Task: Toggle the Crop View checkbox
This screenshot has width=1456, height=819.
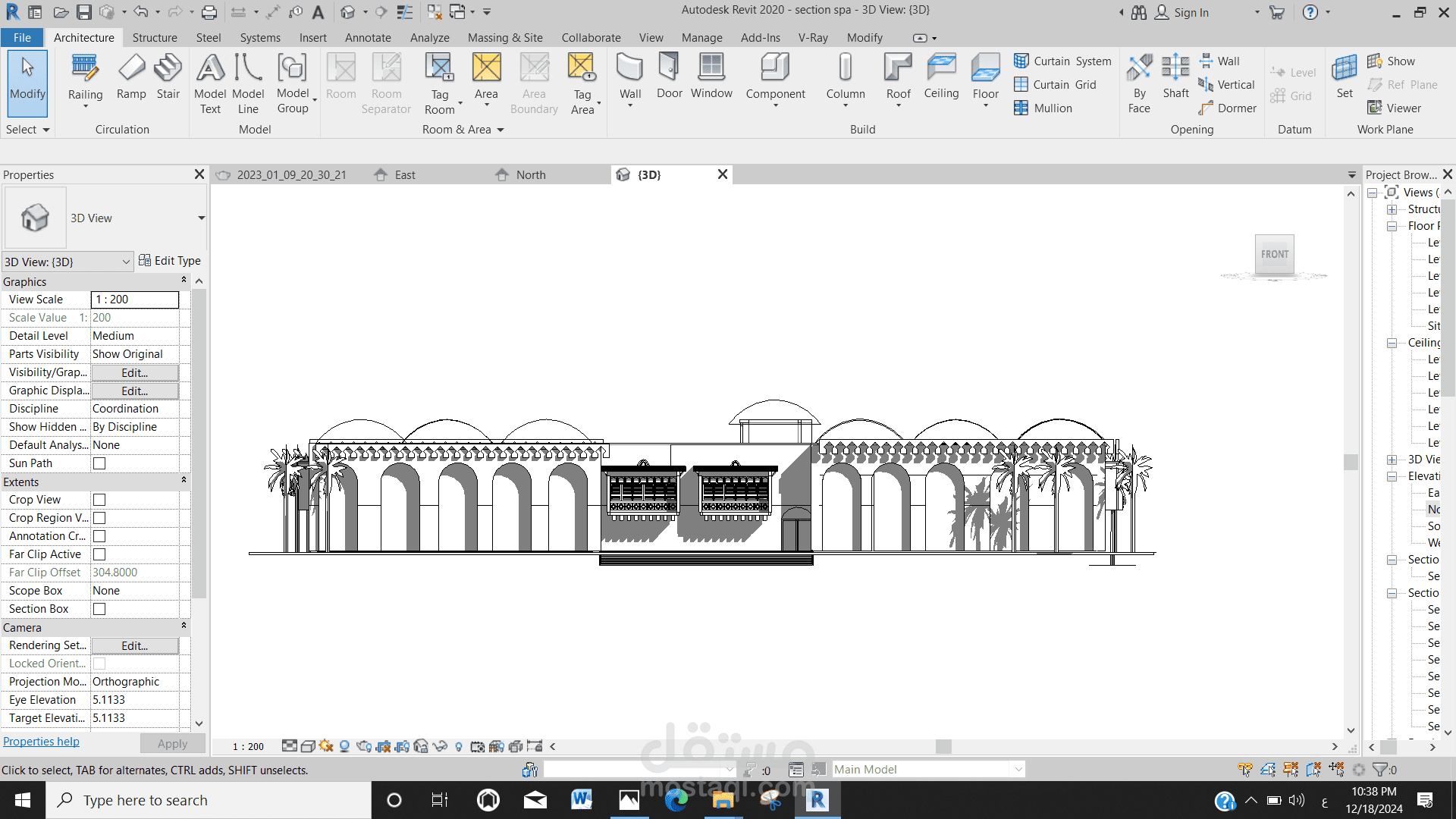Action: point(99,500)
